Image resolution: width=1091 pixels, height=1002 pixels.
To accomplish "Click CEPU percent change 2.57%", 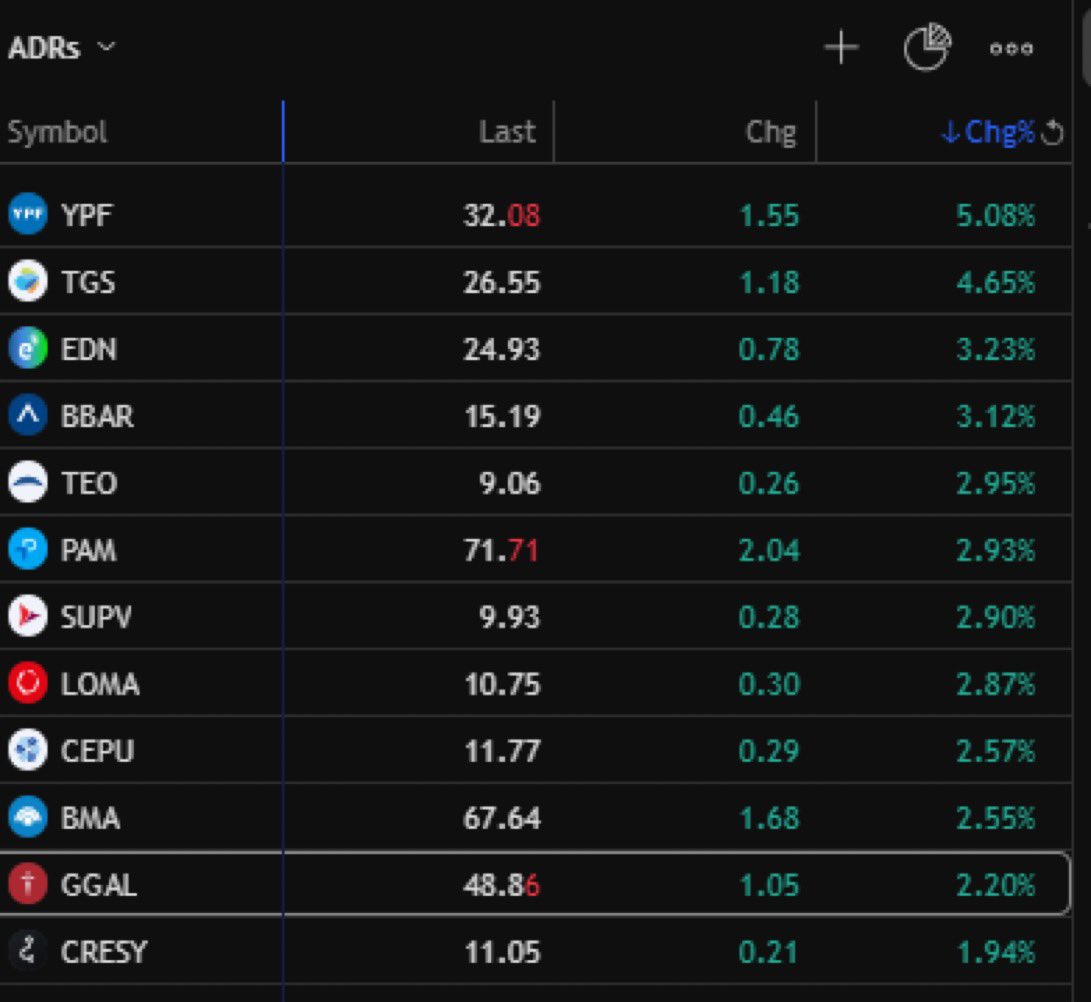I will tap(996, 751).
